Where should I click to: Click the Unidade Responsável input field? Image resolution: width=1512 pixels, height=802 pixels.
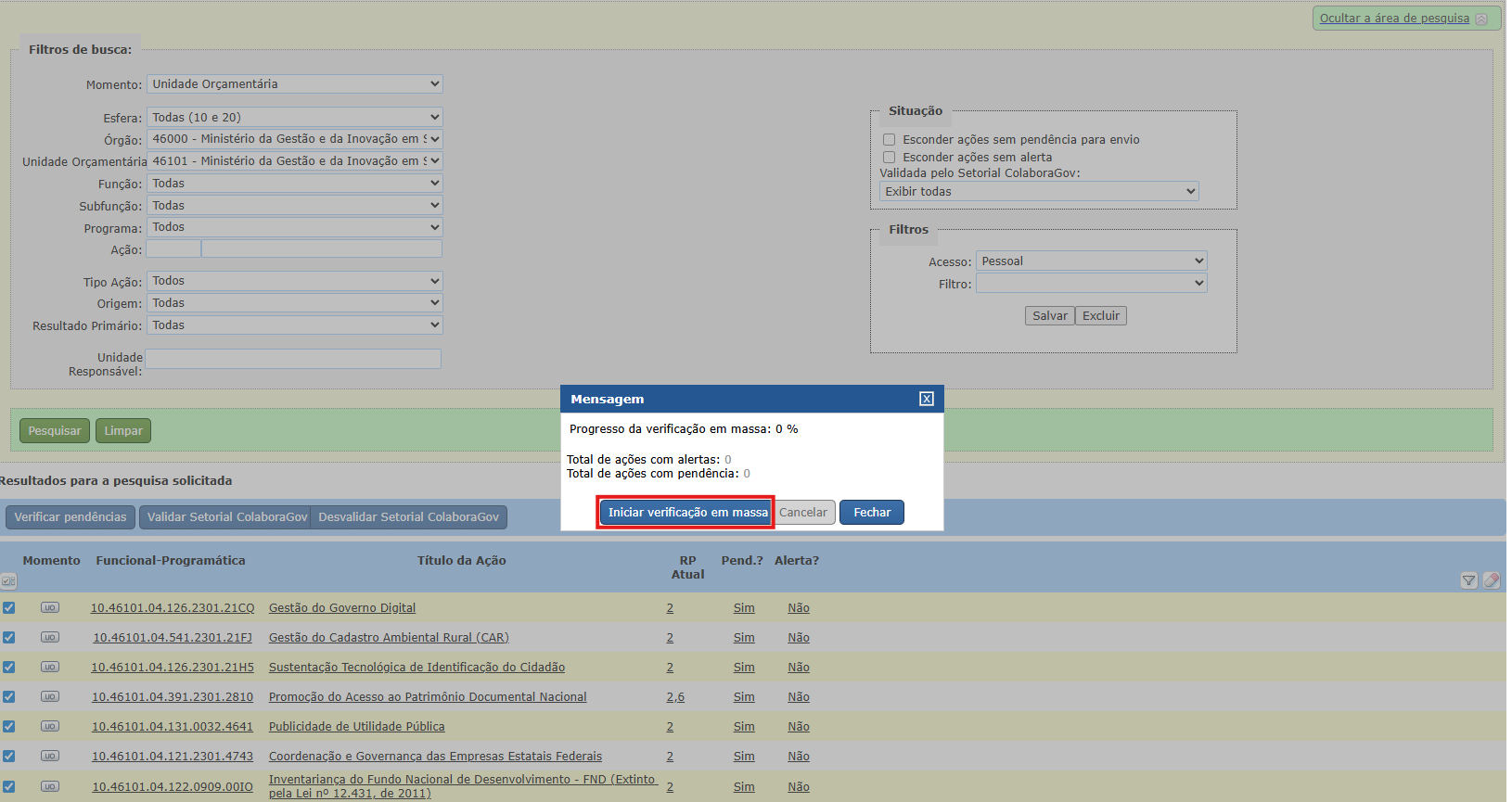coord(293,359)
